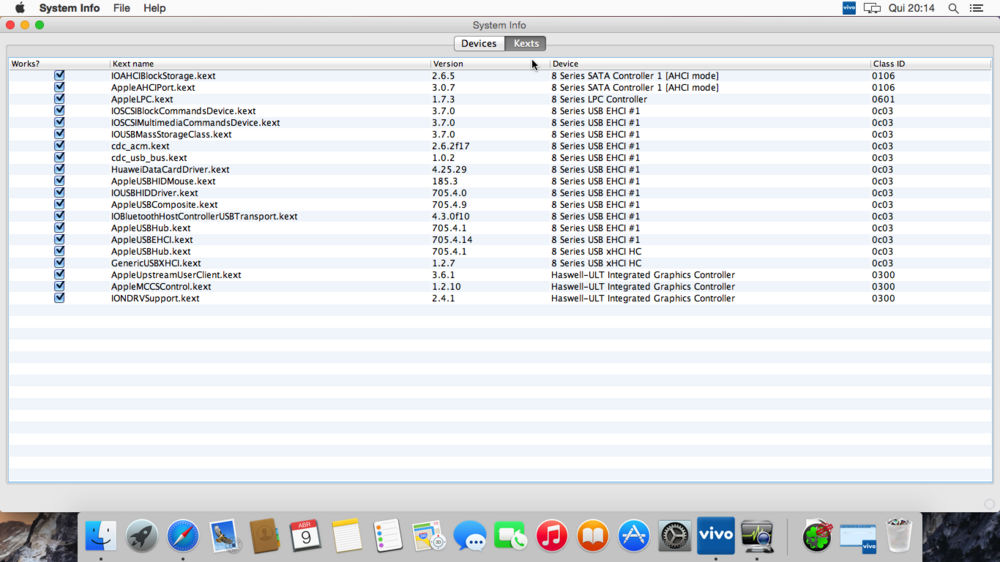Open System Preferences from the dock
The width and height of the screenshot is (1000, 562).
coord(675,536)
